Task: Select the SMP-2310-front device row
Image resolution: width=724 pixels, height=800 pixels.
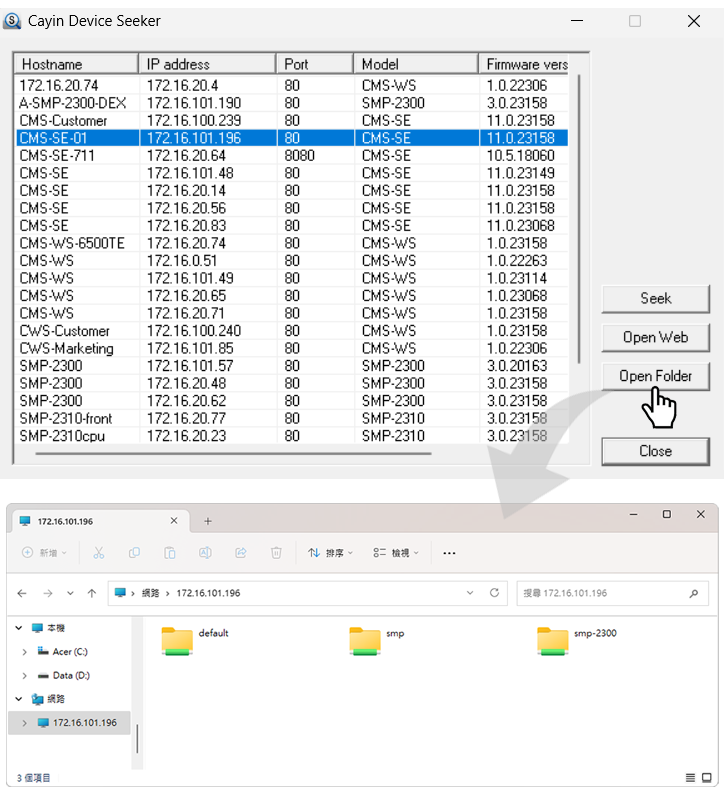Action: coord(291,419)
